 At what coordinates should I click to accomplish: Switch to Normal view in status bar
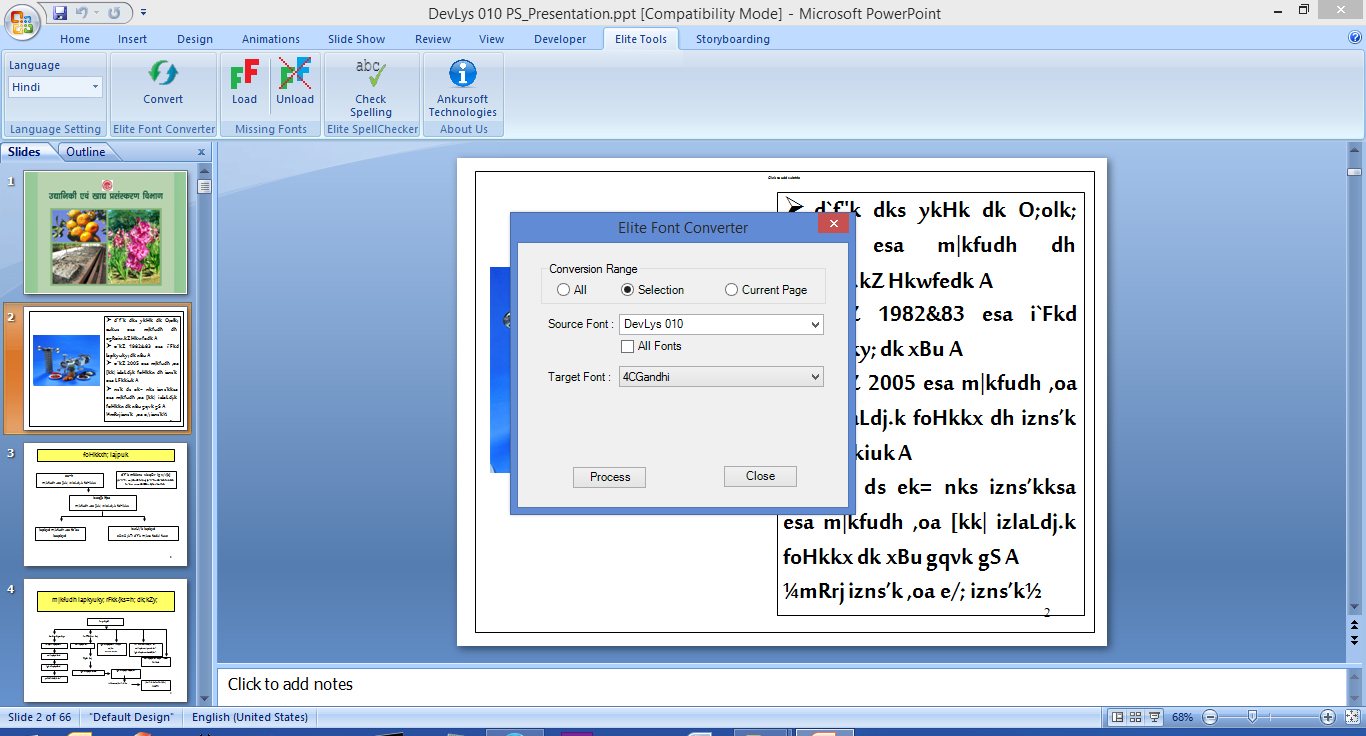point(1117,717)
